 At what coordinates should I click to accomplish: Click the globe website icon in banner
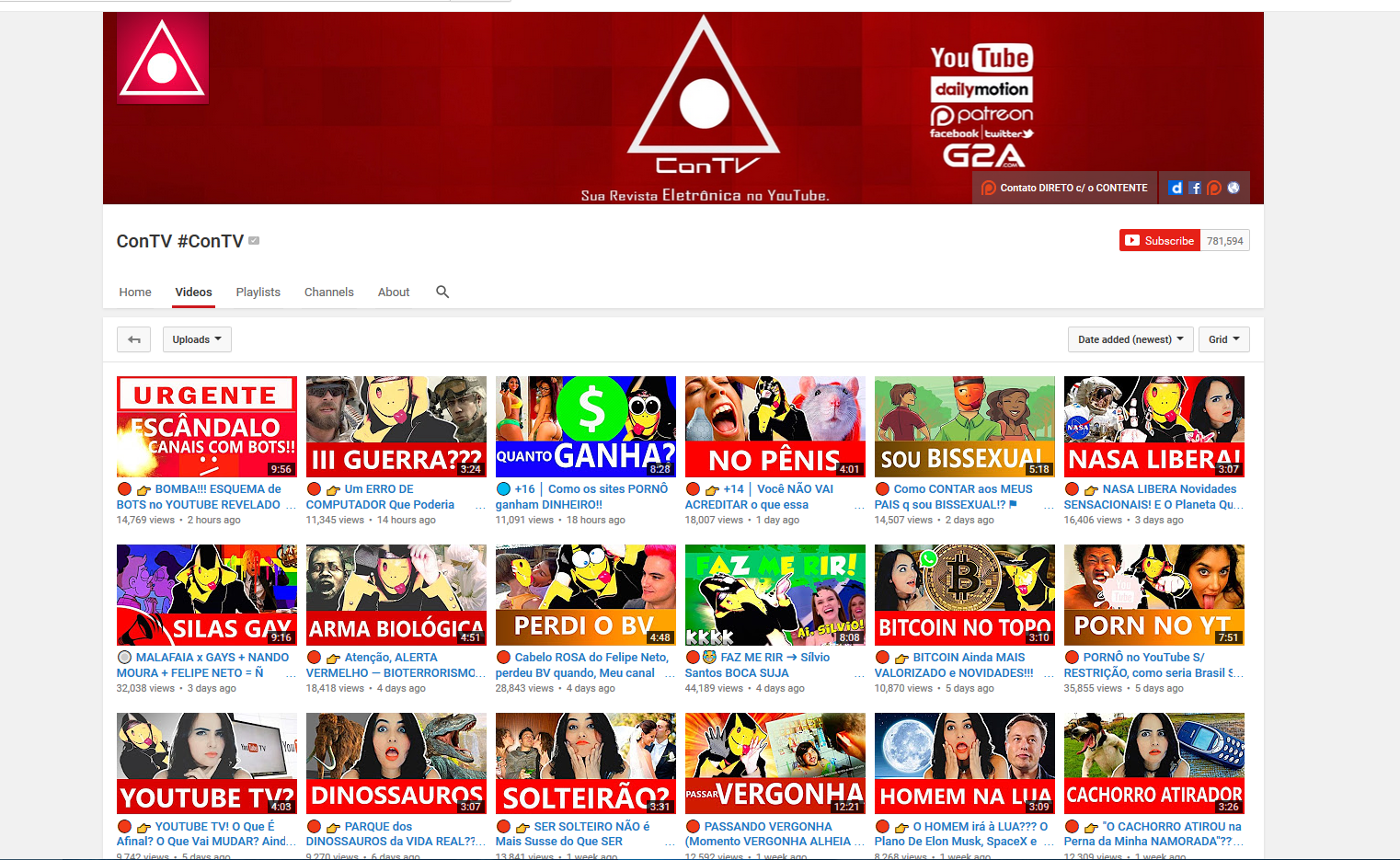1234,188
